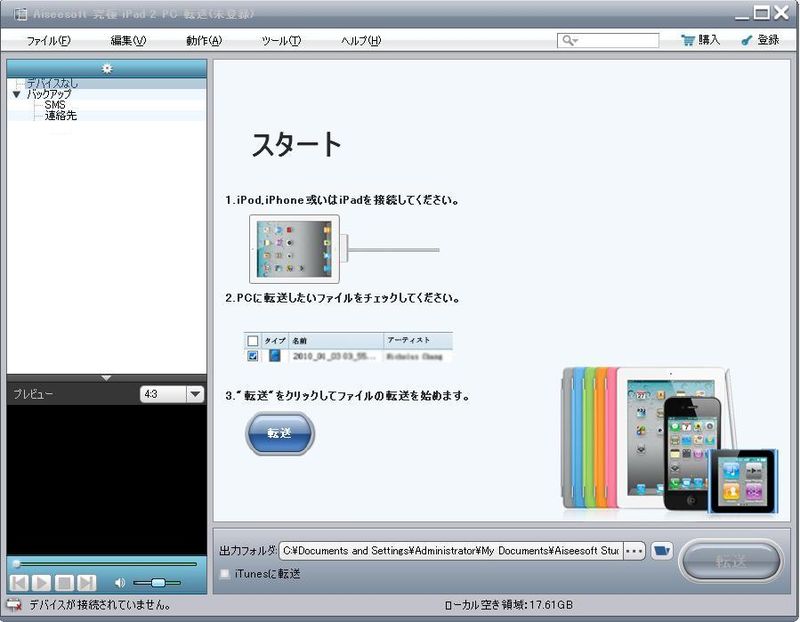Image resolution: width=800 pixels, height=622 pixels.
Task: Click the search input field
Action: pyautogui.click(x=608, y=40)
